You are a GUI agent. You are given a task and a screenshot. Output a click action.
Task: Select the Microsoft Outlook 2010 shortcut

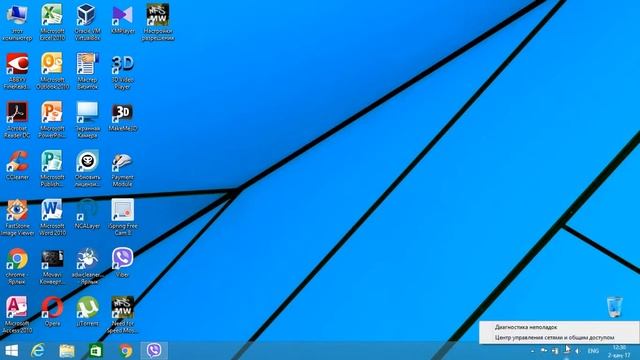pos(52,71)
